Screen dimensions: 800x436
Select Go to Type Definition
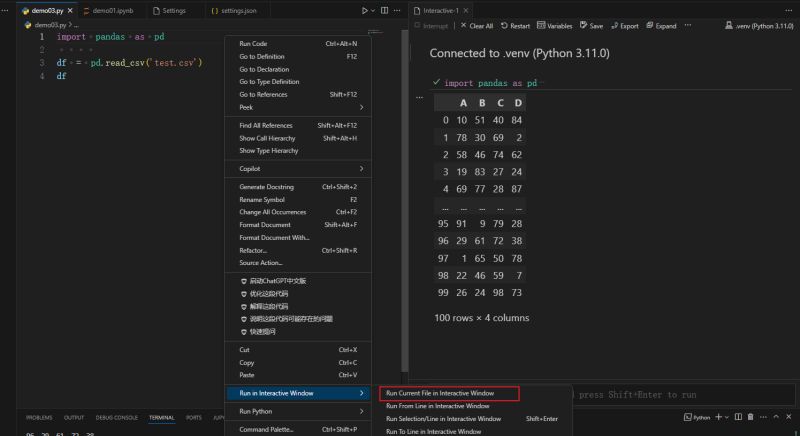pyautogui.click(x=298, y=82)
